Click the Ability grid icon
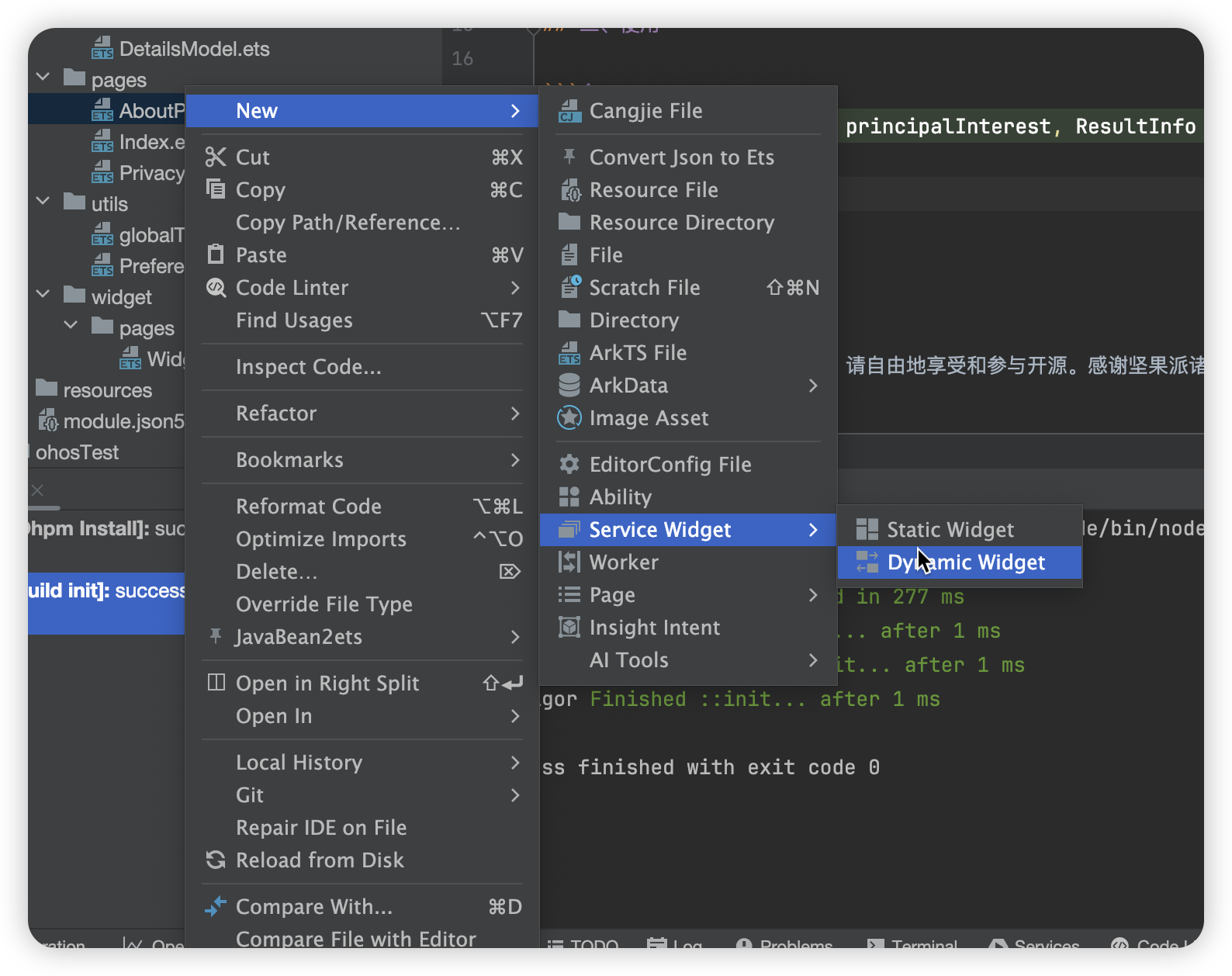Image resolution: width=1232 pixels, height=976 pixels. click(569, 497)
